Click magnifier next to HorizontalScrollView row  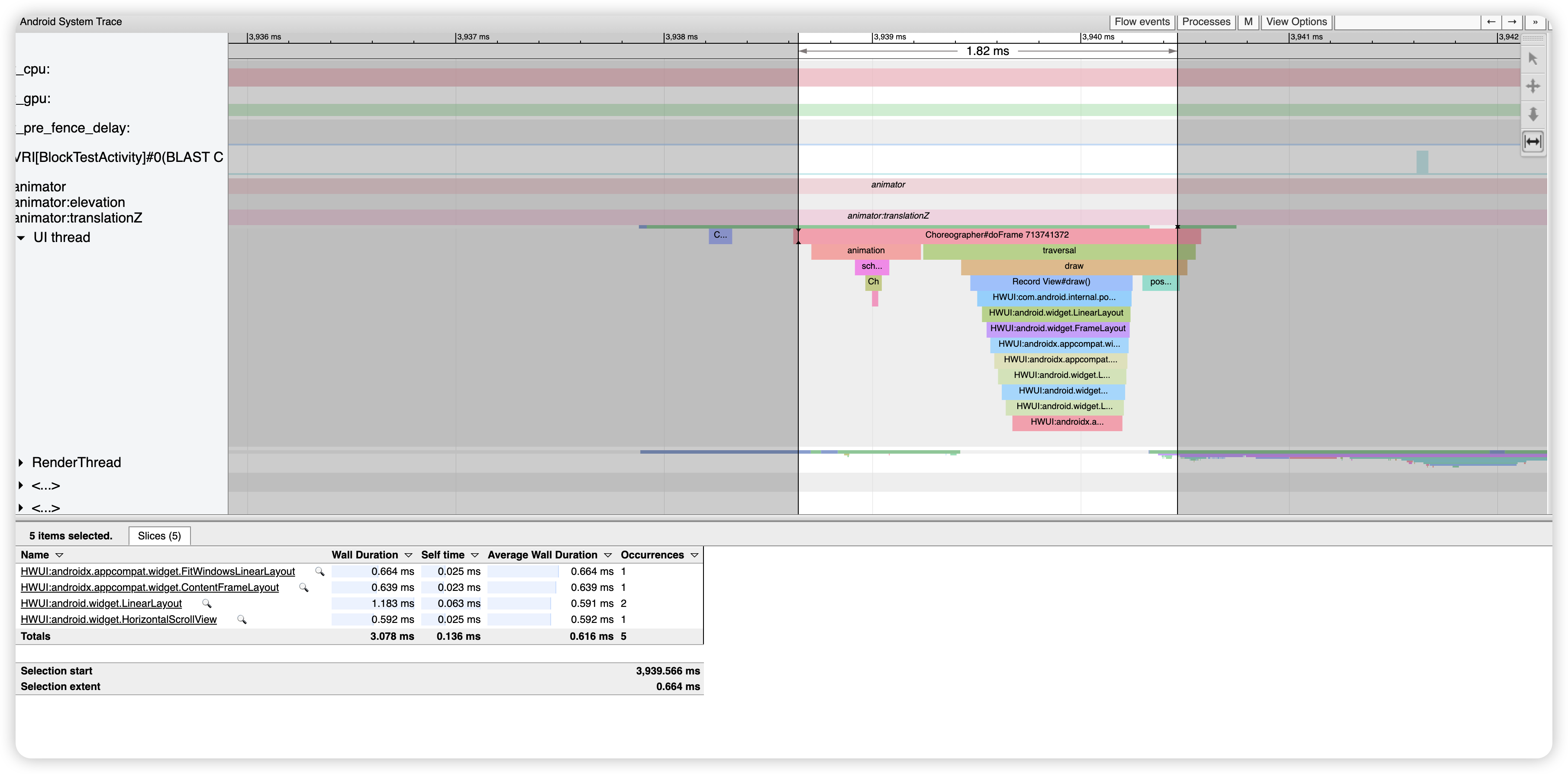[242, 620]
